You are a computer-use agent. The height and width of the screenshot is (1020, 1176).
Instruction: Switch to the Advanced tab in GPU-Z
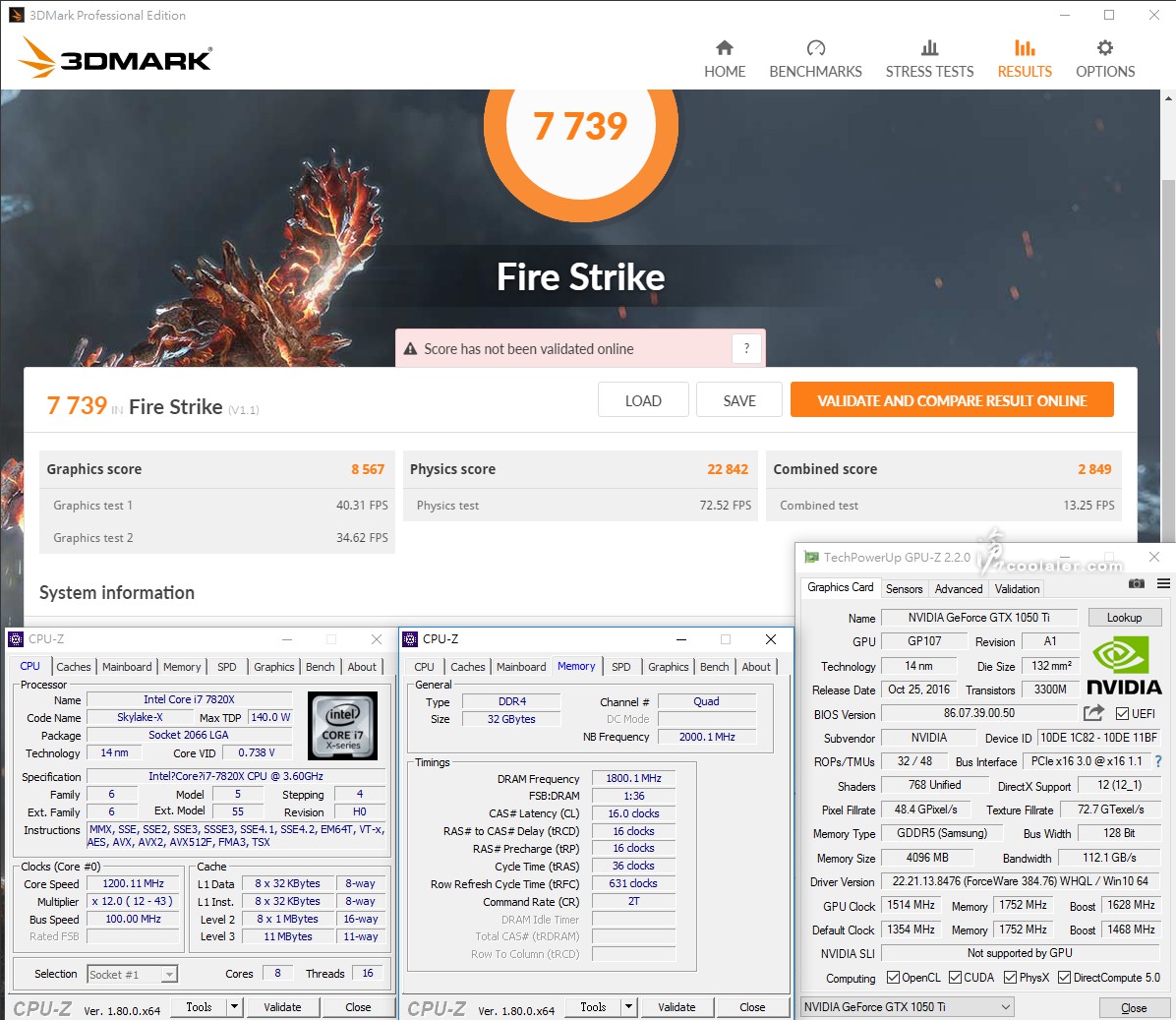959,589
